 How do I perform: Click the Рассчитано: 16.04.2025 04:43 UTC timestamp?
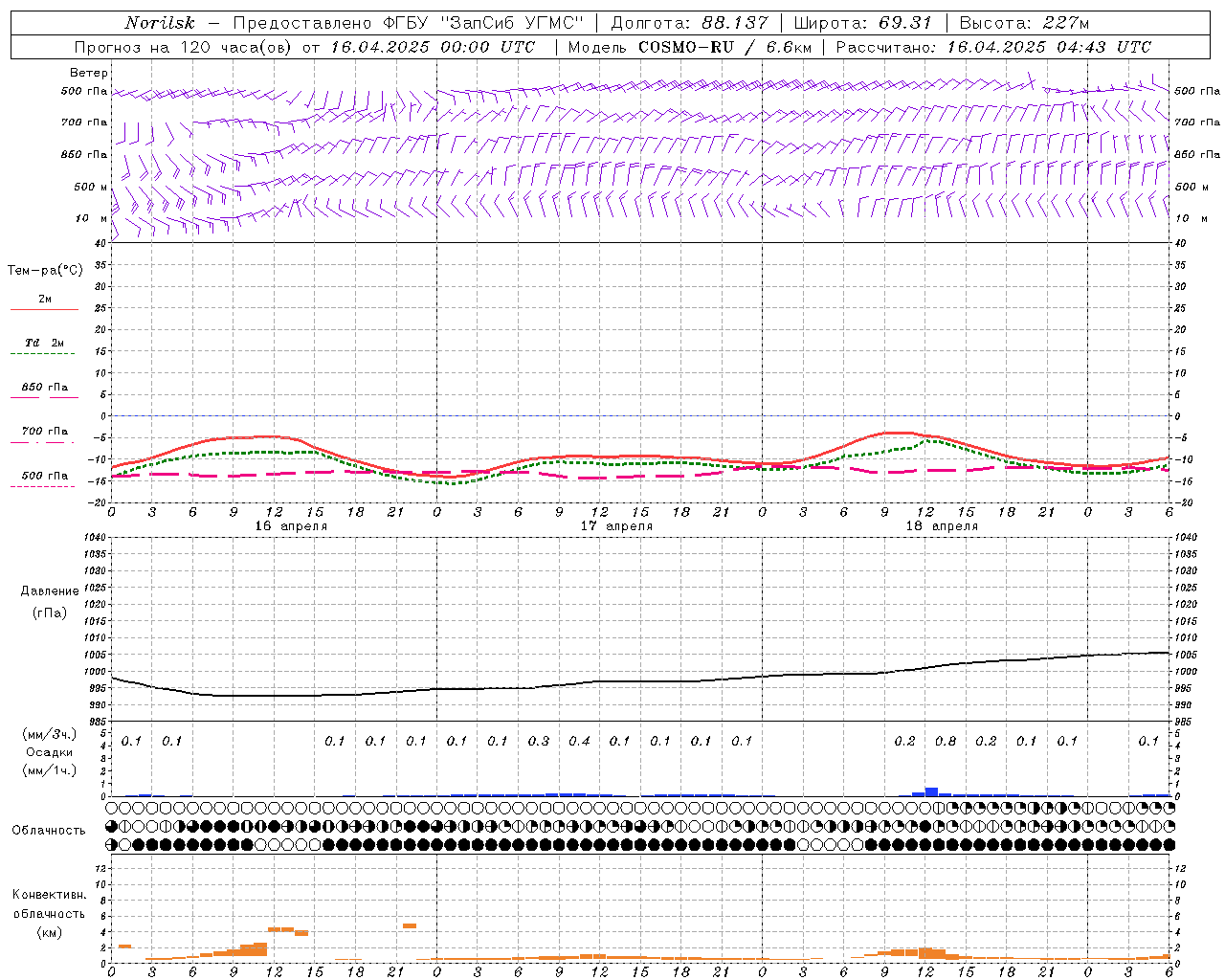pos(993,47)
